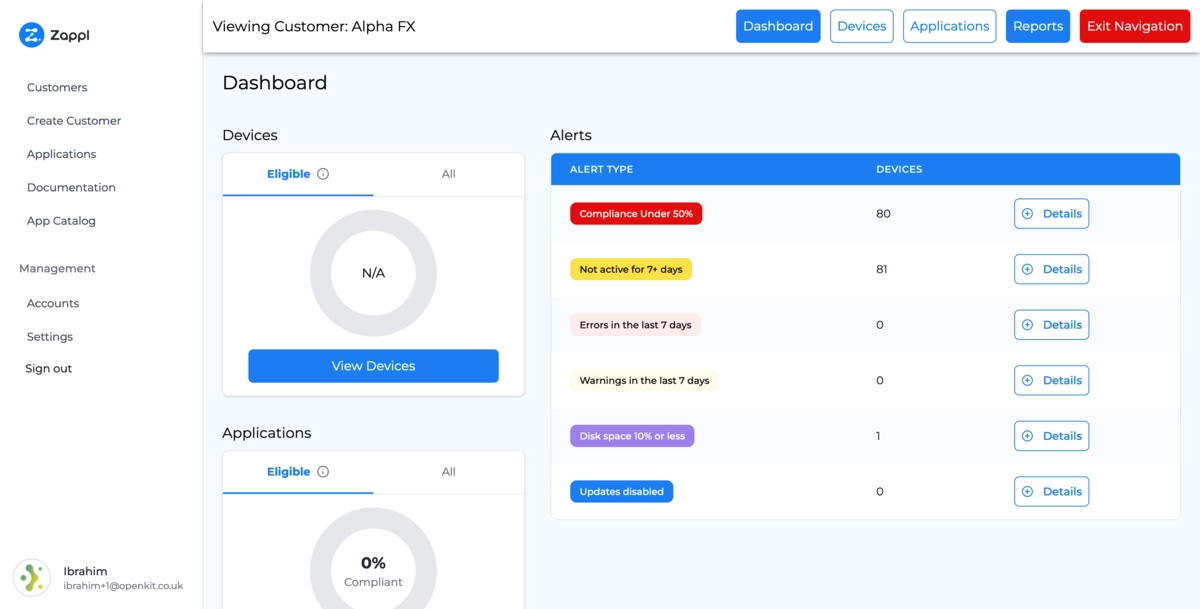Switch to the All tab under Devices
This screenshot has width=1200, height=609.
click(x=448, y=172)
